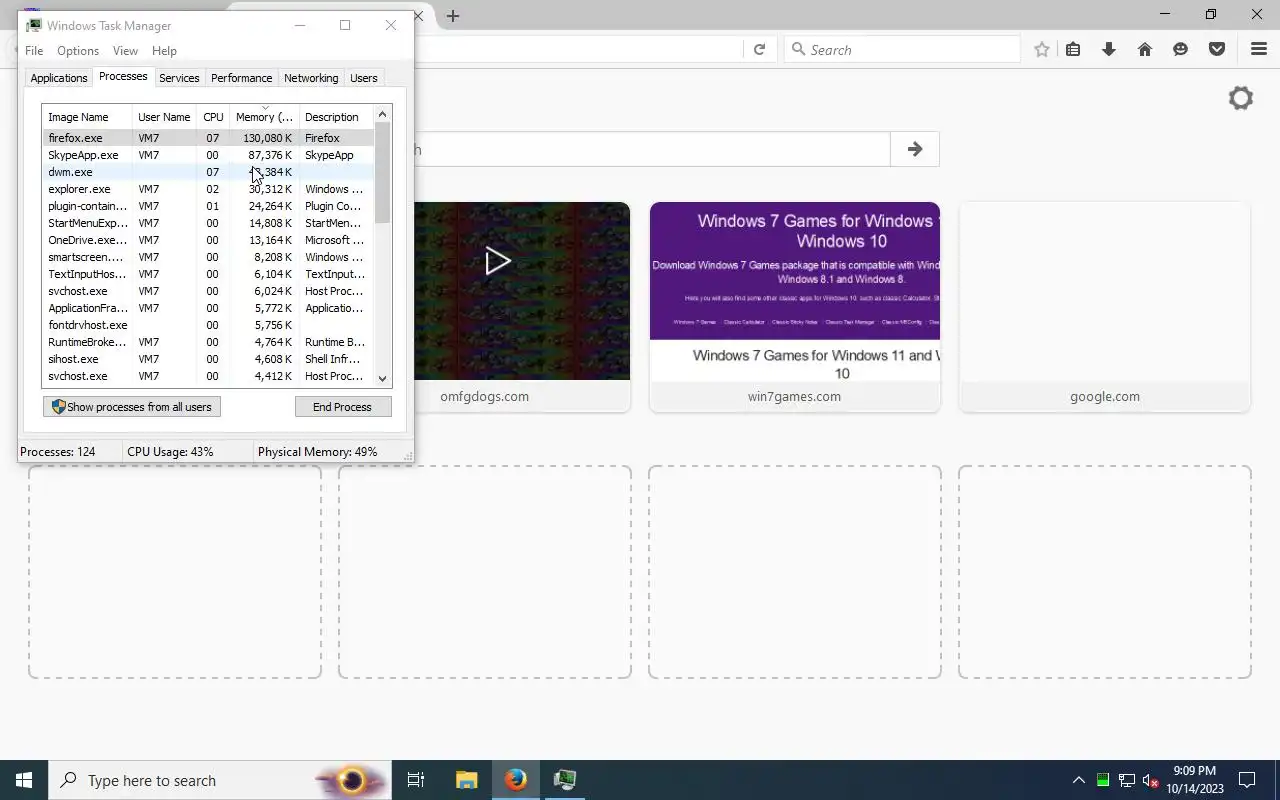Viewport: 1280px width, 800px height.
Task: Click Task Manager taskbar icon
Action: click(x=565, y=780)
